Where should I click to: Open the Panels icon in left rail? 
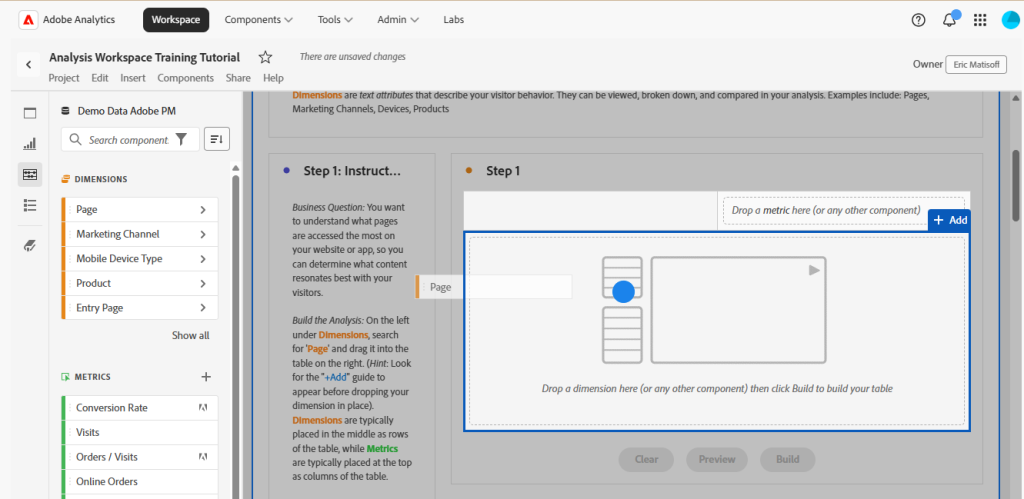pyautogui.click(x=30, y=113)
